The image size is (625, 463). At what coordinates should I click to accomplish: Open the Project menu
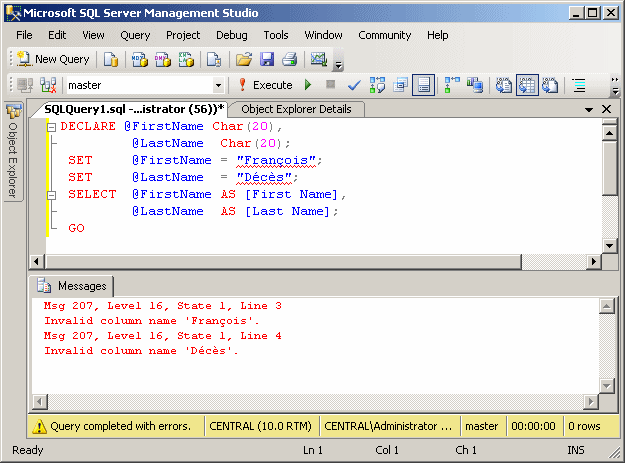coord(183,35)
